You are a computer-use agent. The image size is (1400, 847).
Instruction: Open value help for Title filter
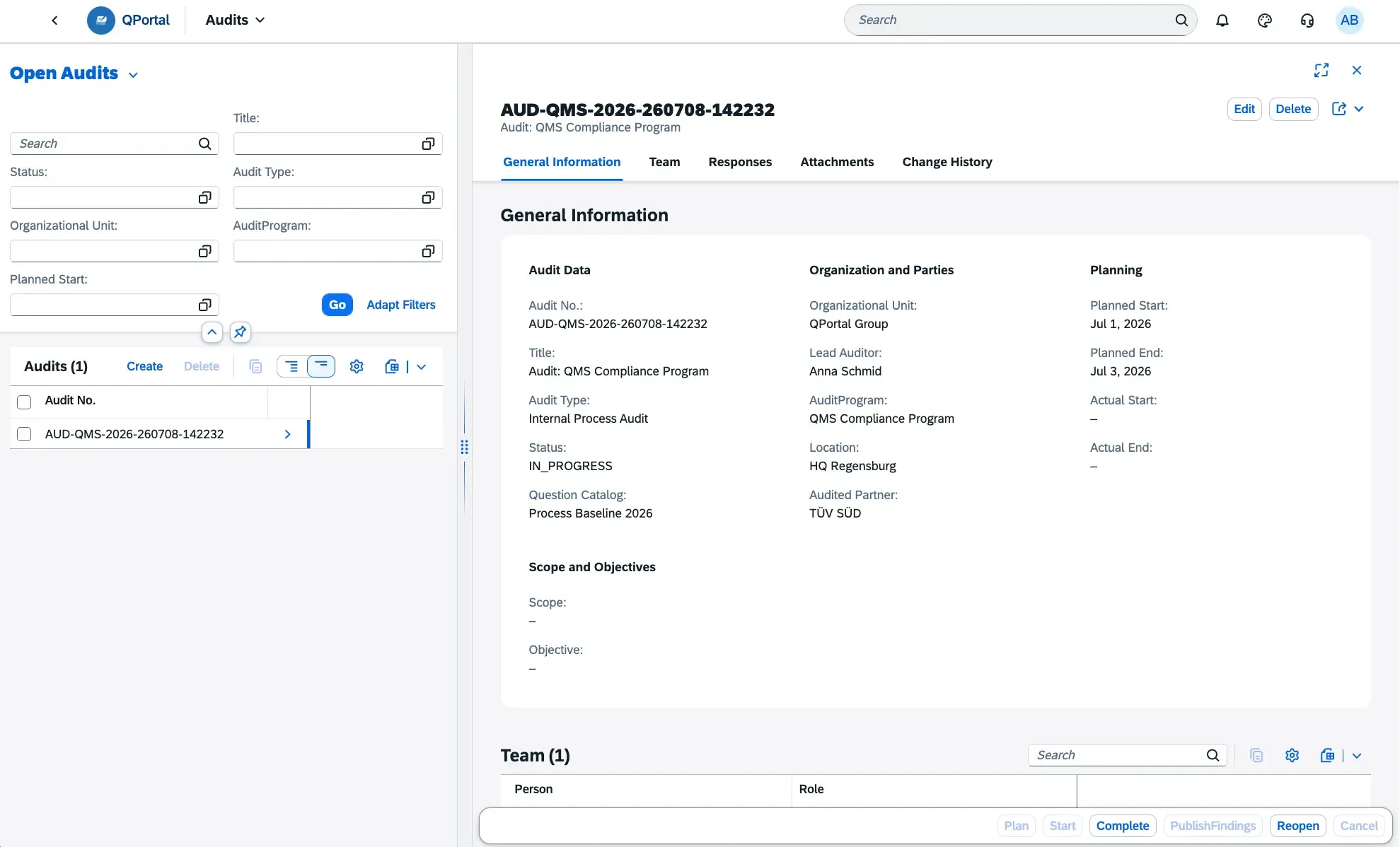(428, 144)
